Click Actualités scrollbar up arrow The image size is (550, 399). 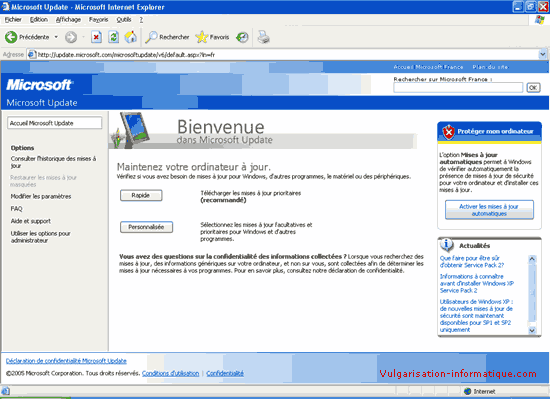[532, 259]
